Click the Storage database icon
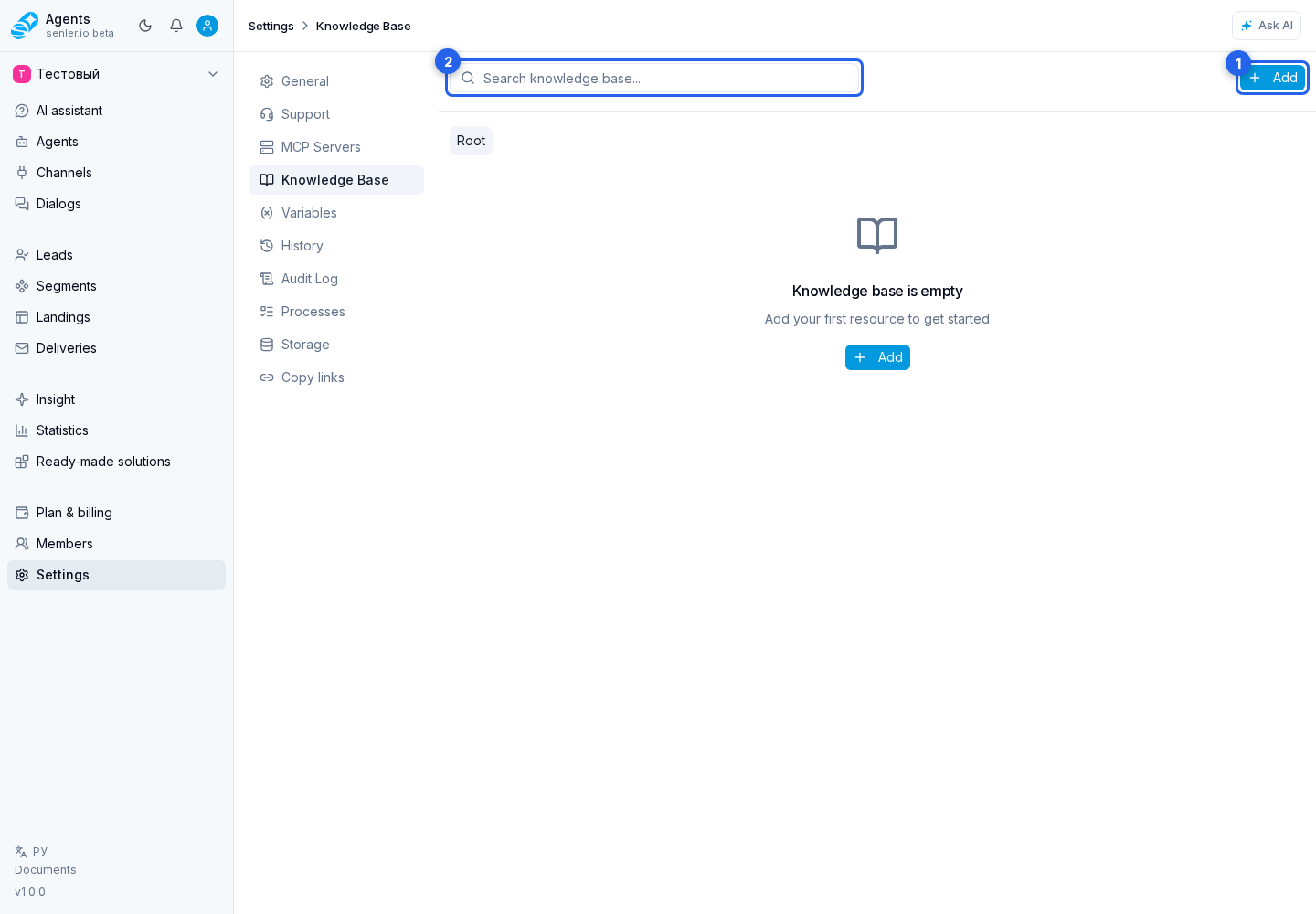This screenshot has height=914, width=1316. (267, 345)
